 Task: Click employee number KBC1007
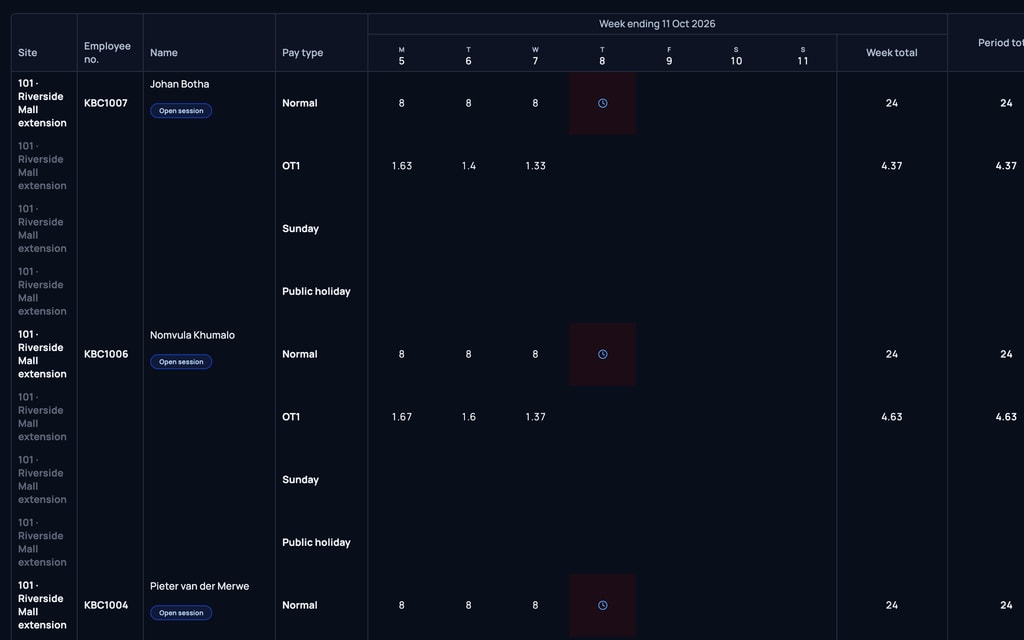click(x=106, y=103)
